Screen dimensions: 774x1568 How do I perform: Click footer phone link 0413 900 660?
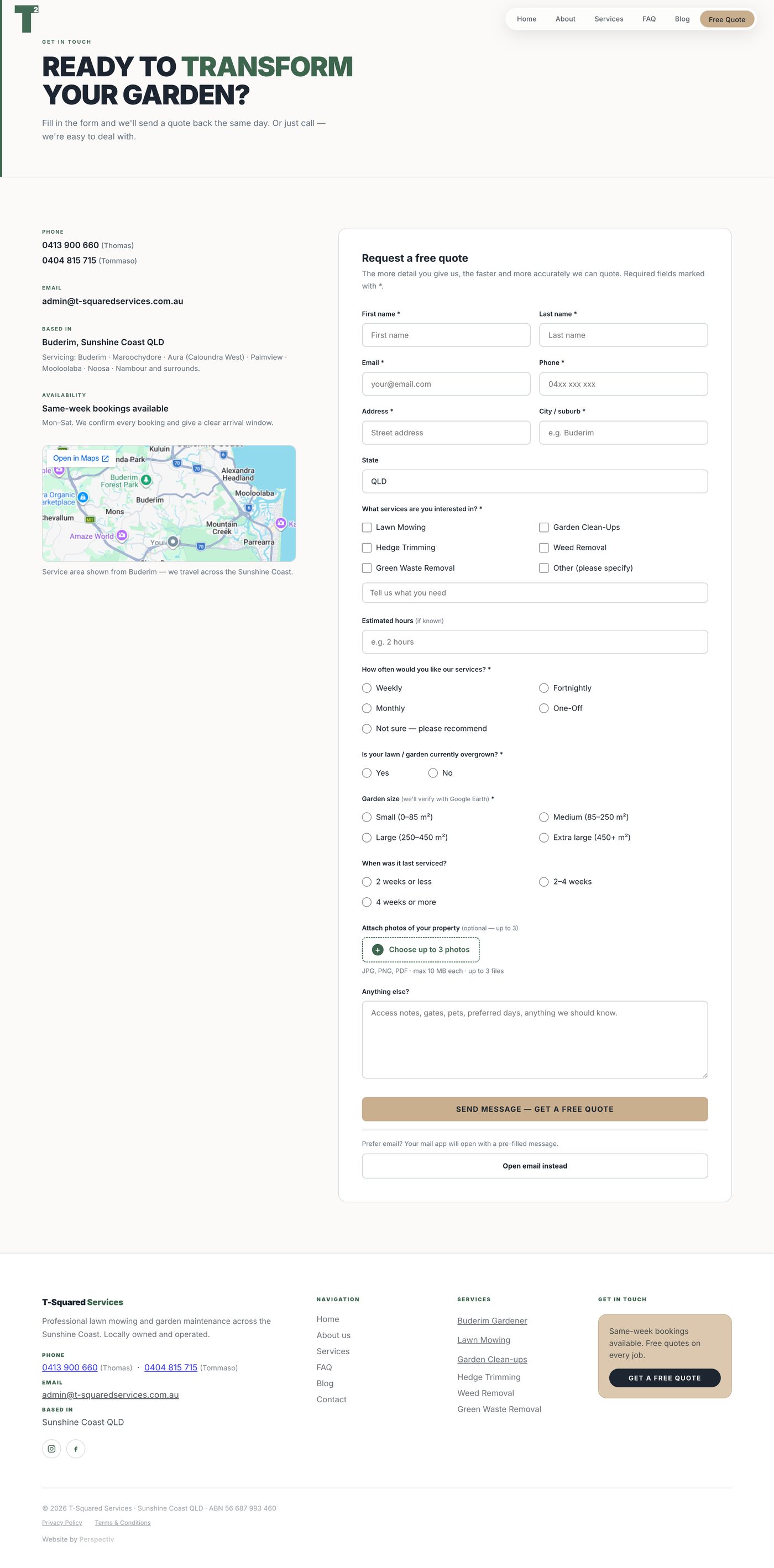70,1368
